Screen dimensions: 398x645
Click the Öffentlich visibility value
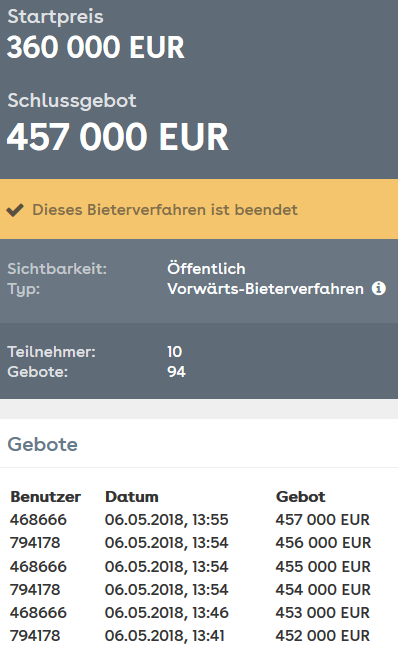pyautogui.click(x=206, y=269)
